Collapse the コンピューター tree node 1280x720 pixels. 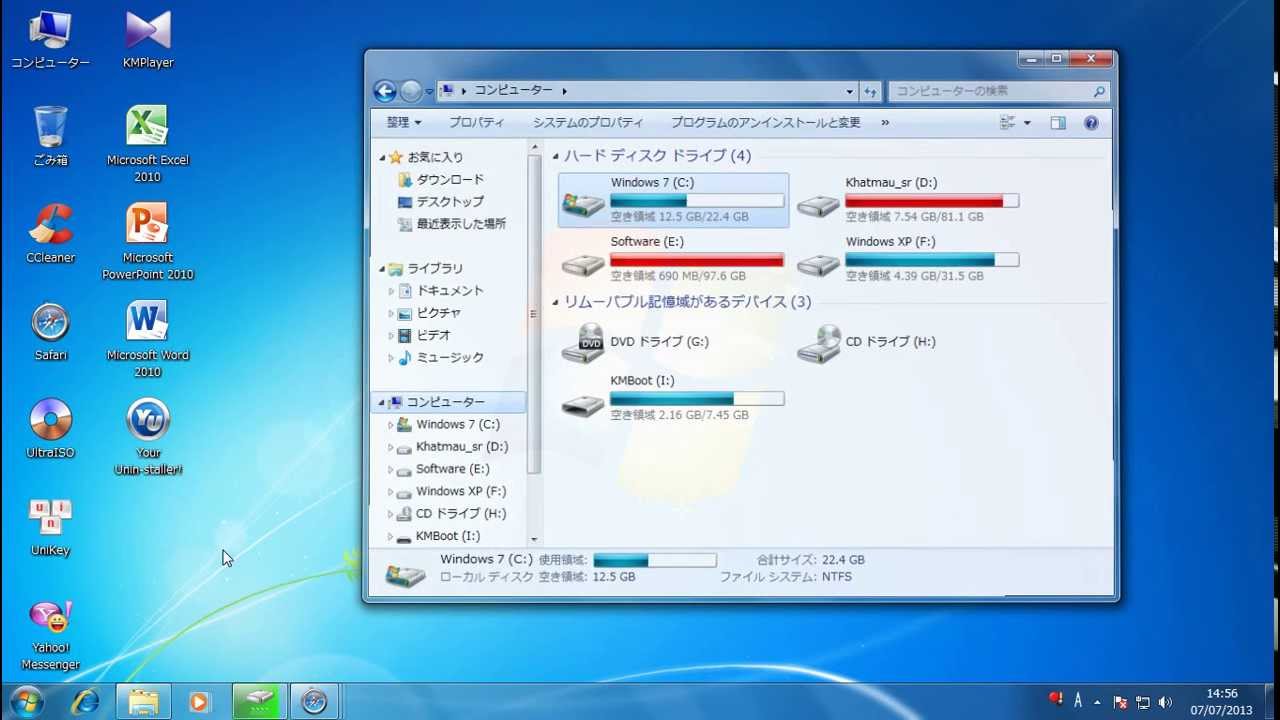click(x=382, y=403)
